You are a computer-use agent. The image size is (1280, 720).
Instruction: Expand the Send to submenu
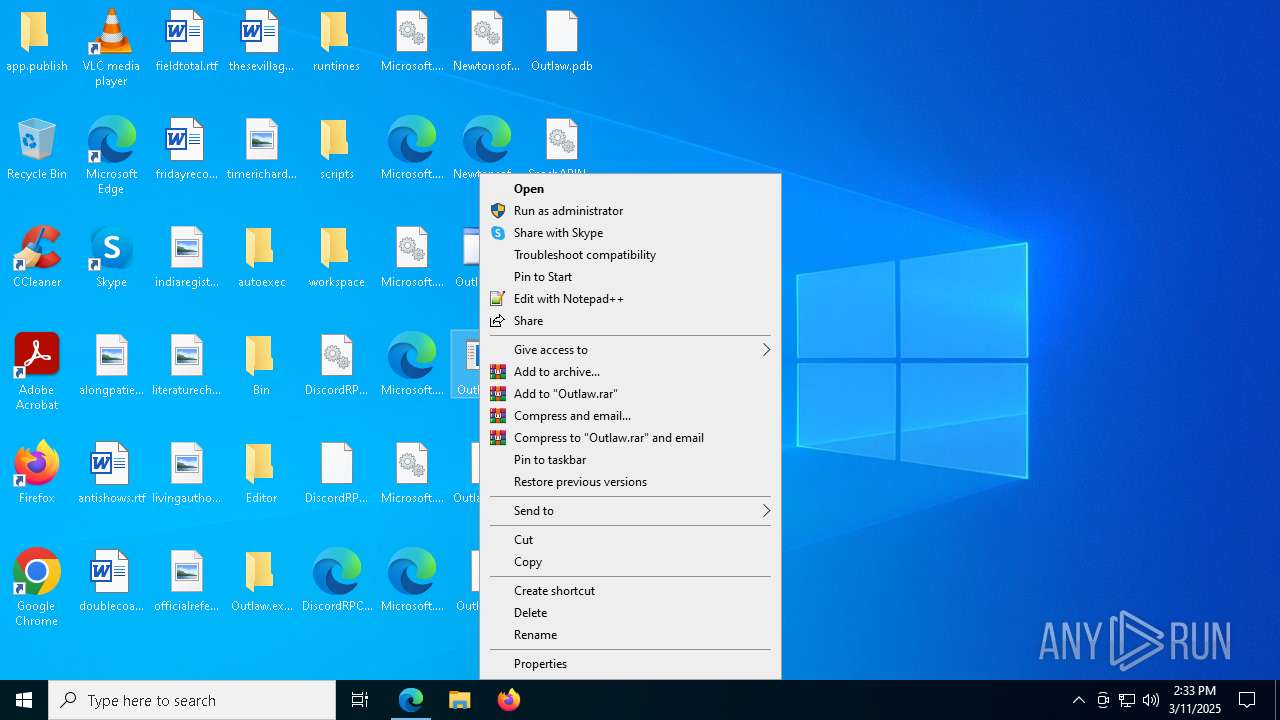pos(630,511)
